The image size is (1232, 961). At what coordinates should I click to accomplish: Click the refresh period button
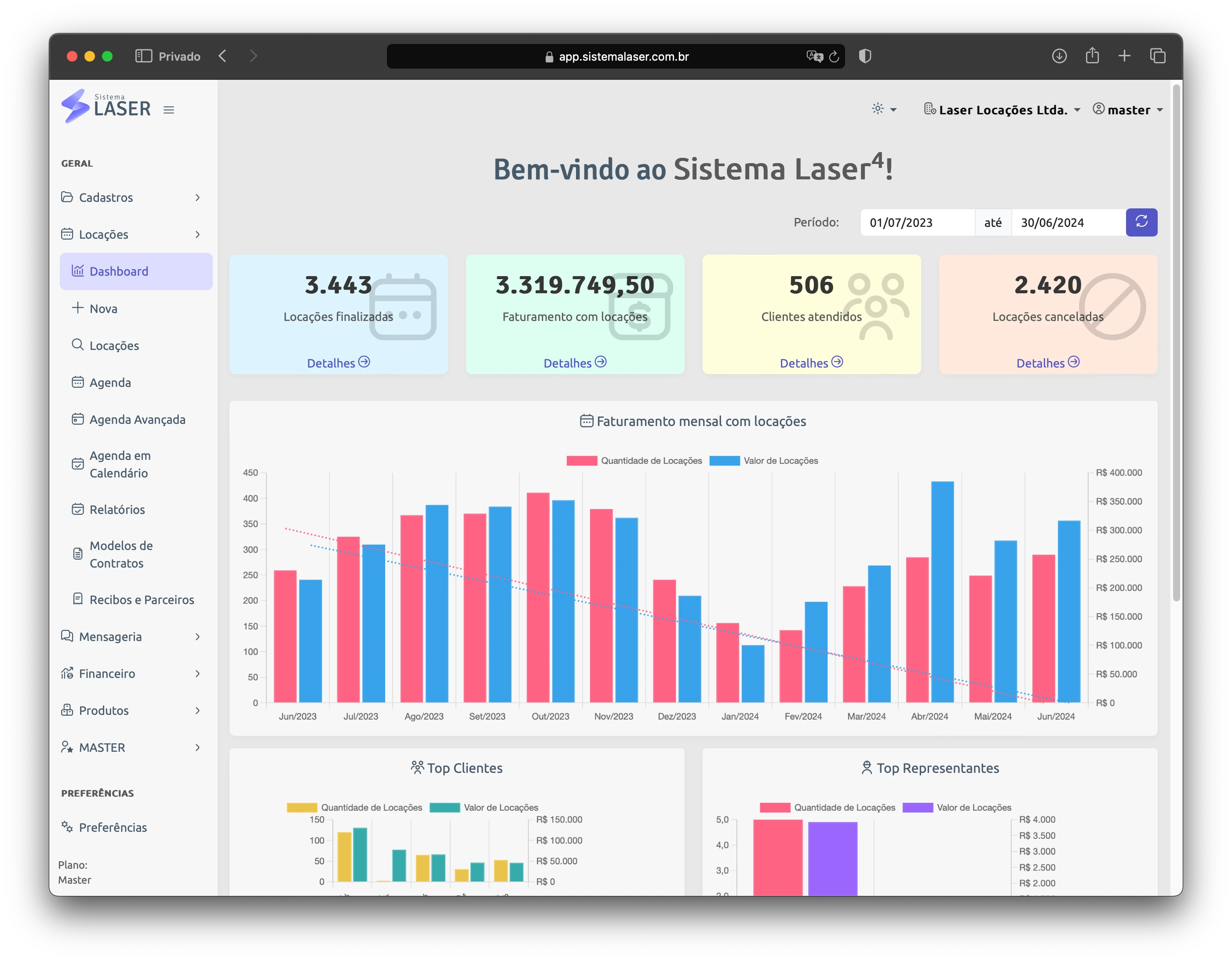(1141, 222)
